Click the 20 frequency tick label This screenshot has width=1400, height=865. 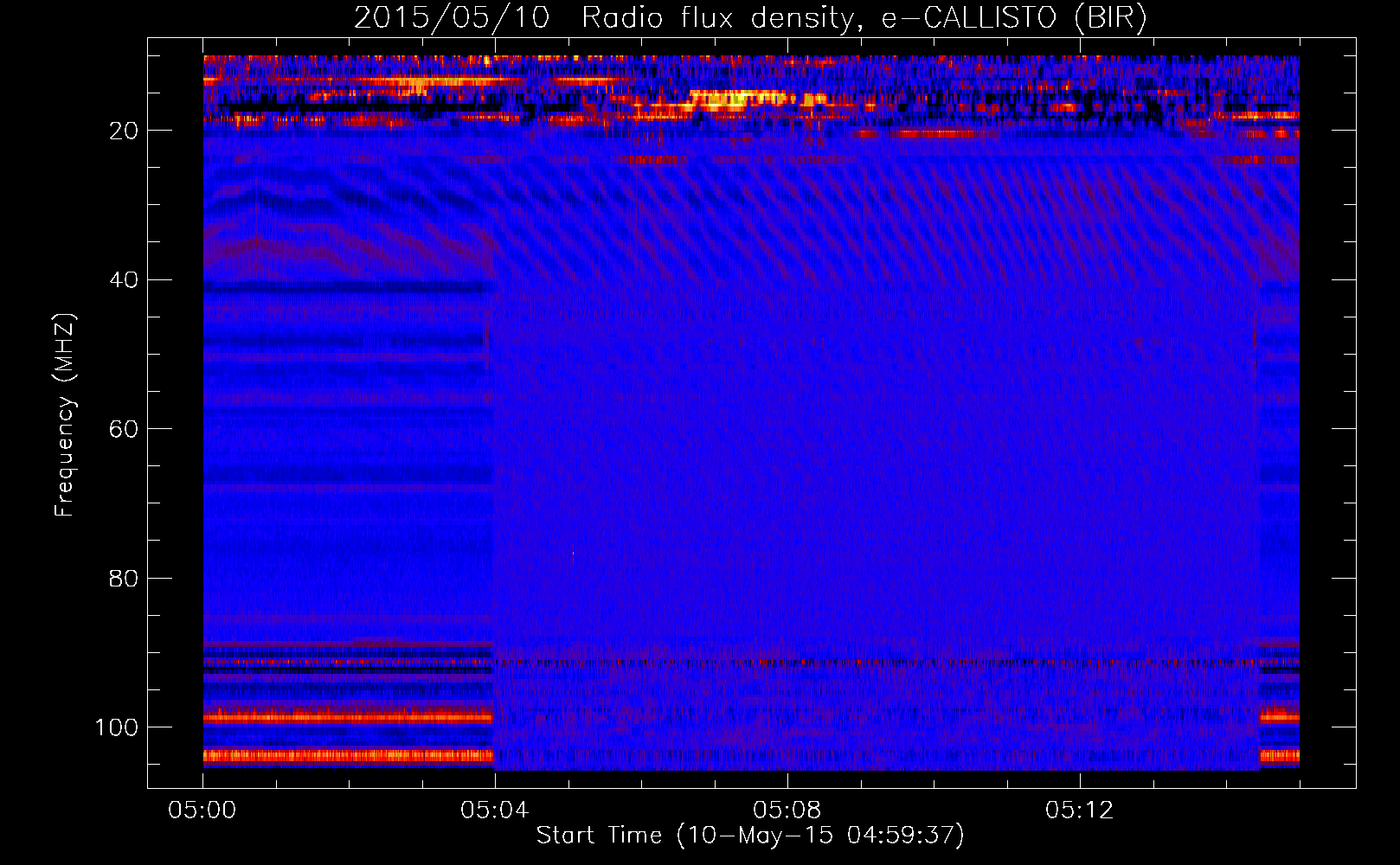pos(125,131)
